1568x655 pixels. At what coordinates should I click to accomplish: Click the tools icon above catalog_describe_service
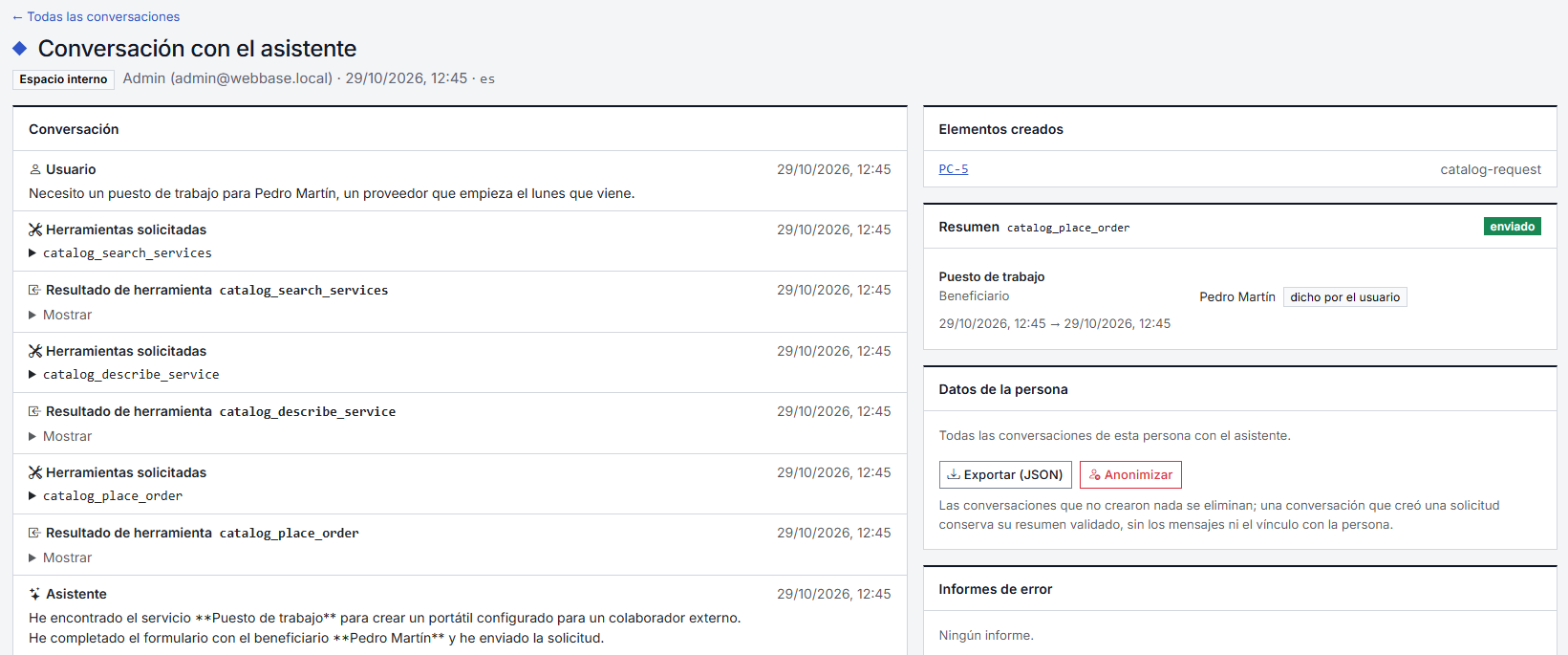pyautogui.click(x=35, y=351)
